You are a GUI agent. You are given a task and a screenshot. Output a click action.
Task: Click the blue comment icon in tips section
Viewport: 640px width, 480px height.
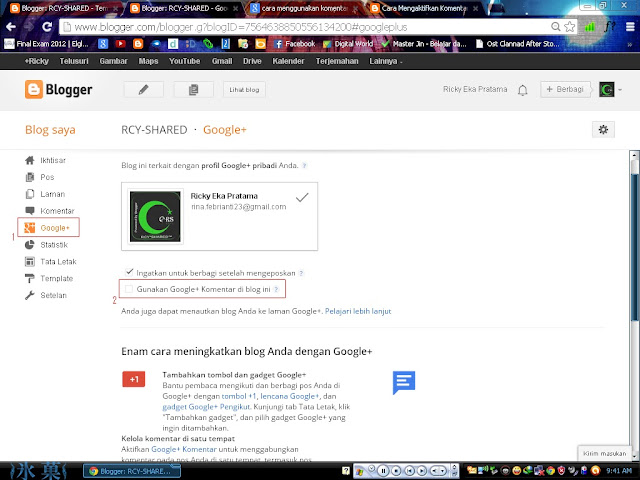pos(404,382)
